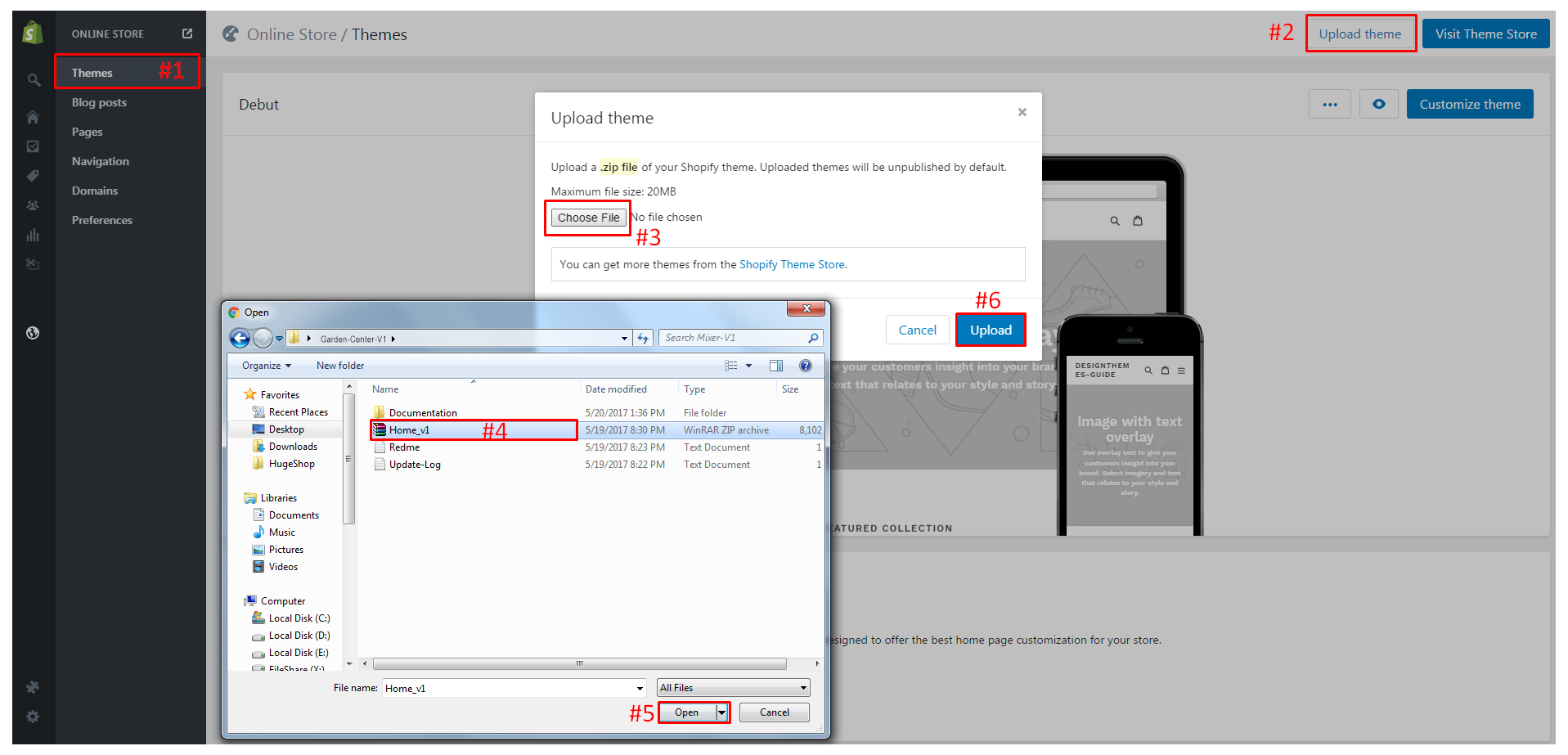This screenshot has height=755, width=1568.
Task: Click Open in the file dialog
Action: pos(687,712)
